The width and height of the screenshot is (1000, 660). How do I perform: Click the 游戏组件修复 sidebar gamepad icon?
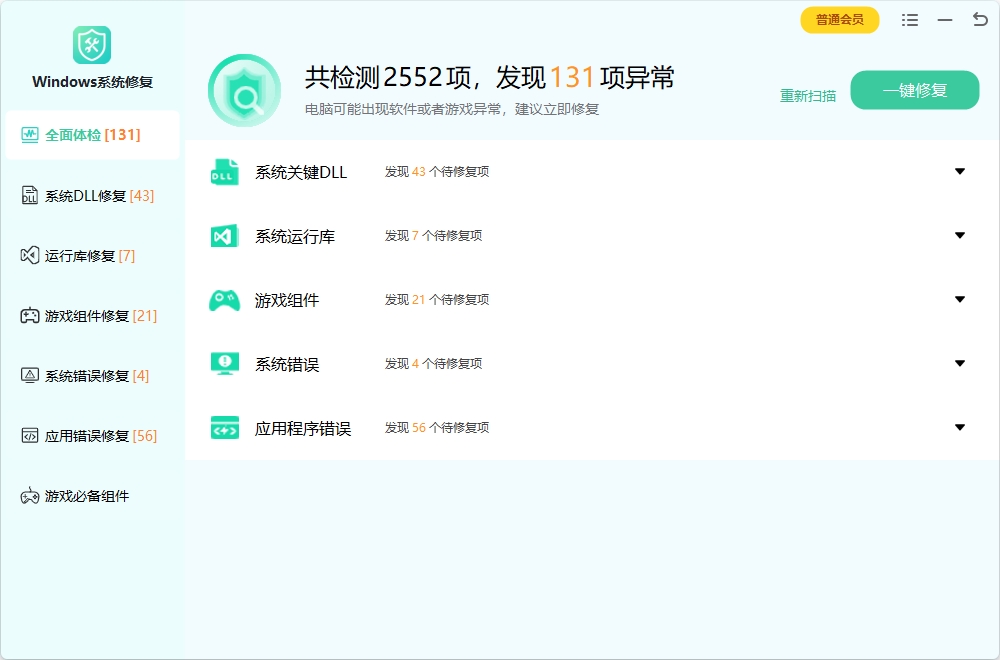click(30, 316)
